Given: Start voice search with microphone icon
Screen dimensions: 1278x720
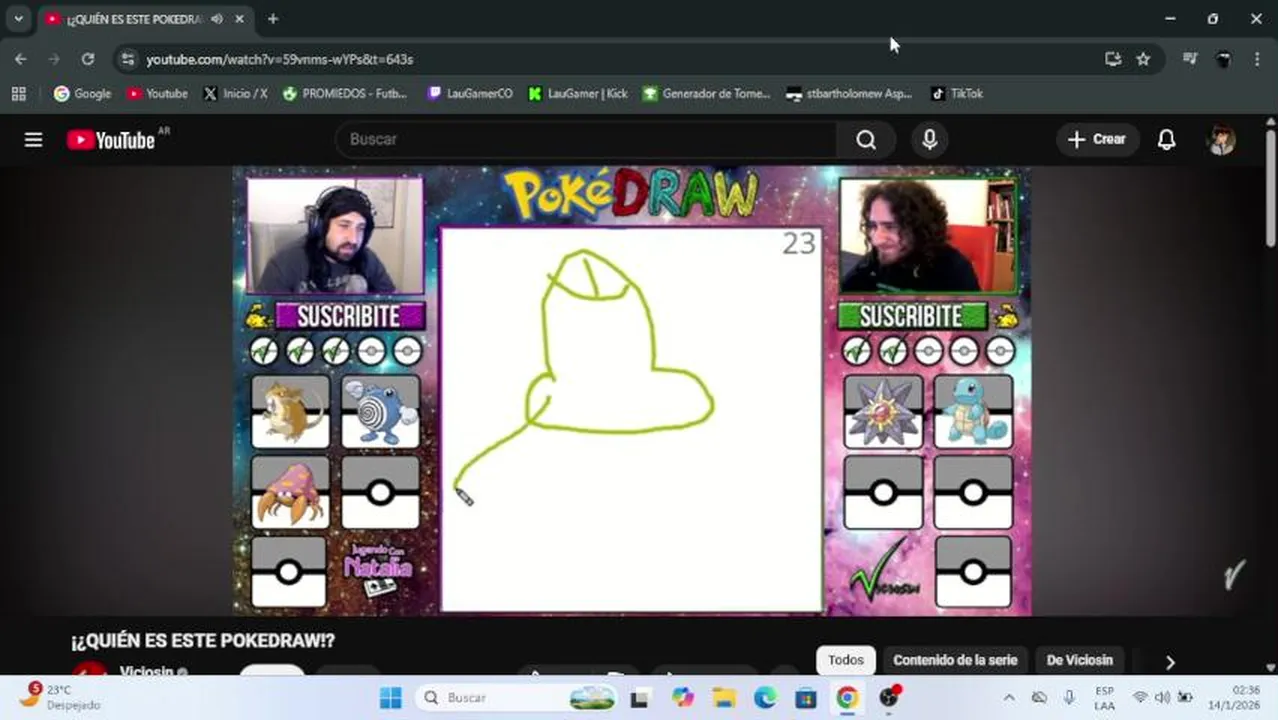Looking at the screenshot, I should point(930,140).
